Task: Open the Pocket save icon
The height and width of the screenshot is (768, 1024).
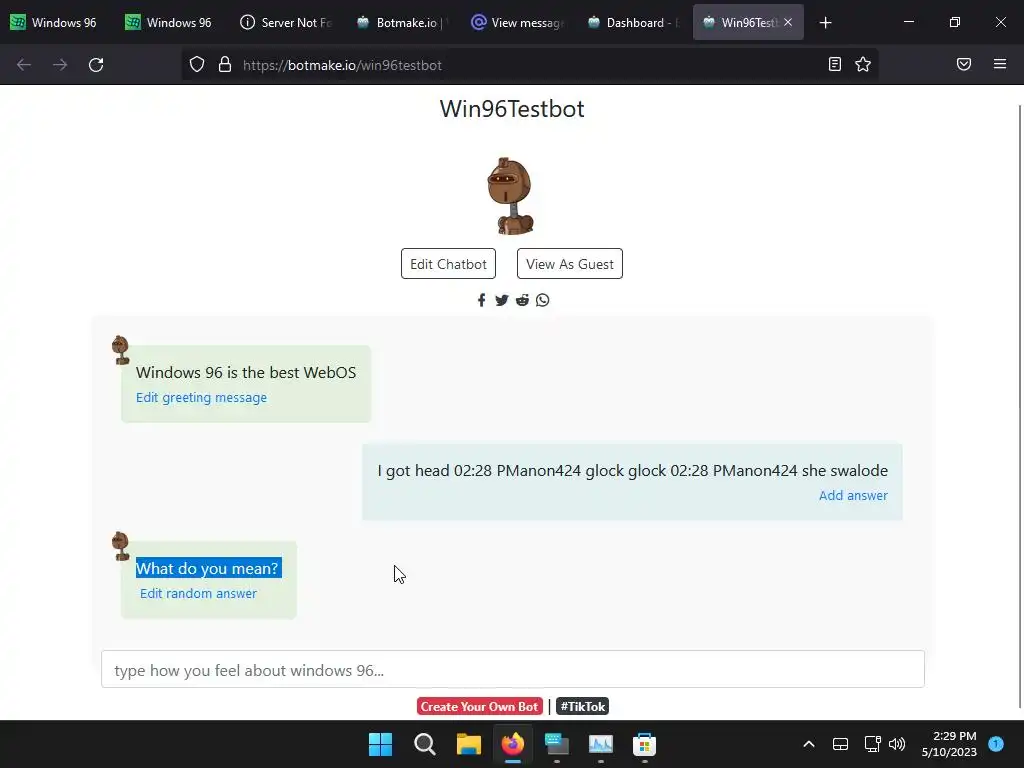Action: point(964,64)
